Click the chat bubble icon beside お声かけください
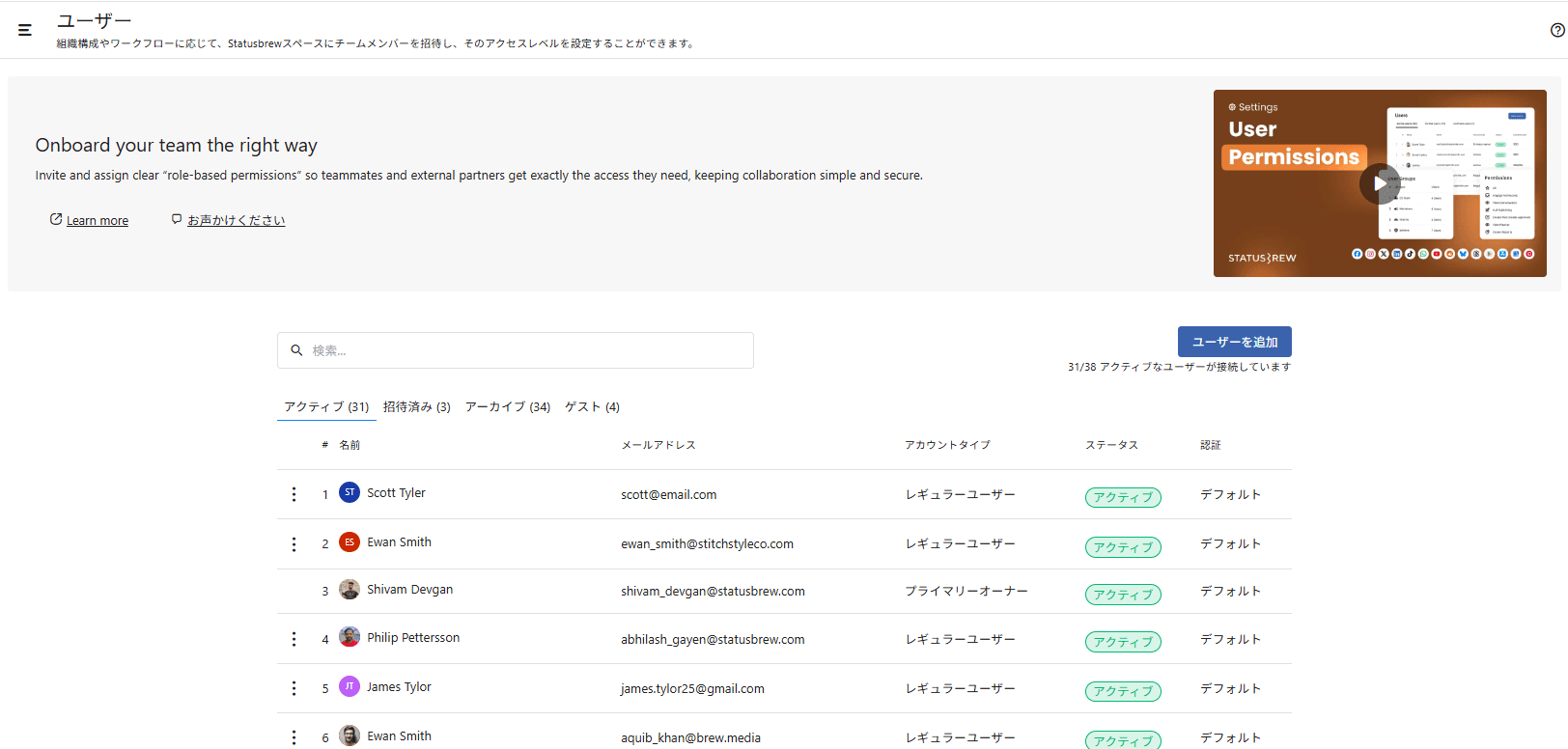1568x749 pixels. [x=177, y=219]
